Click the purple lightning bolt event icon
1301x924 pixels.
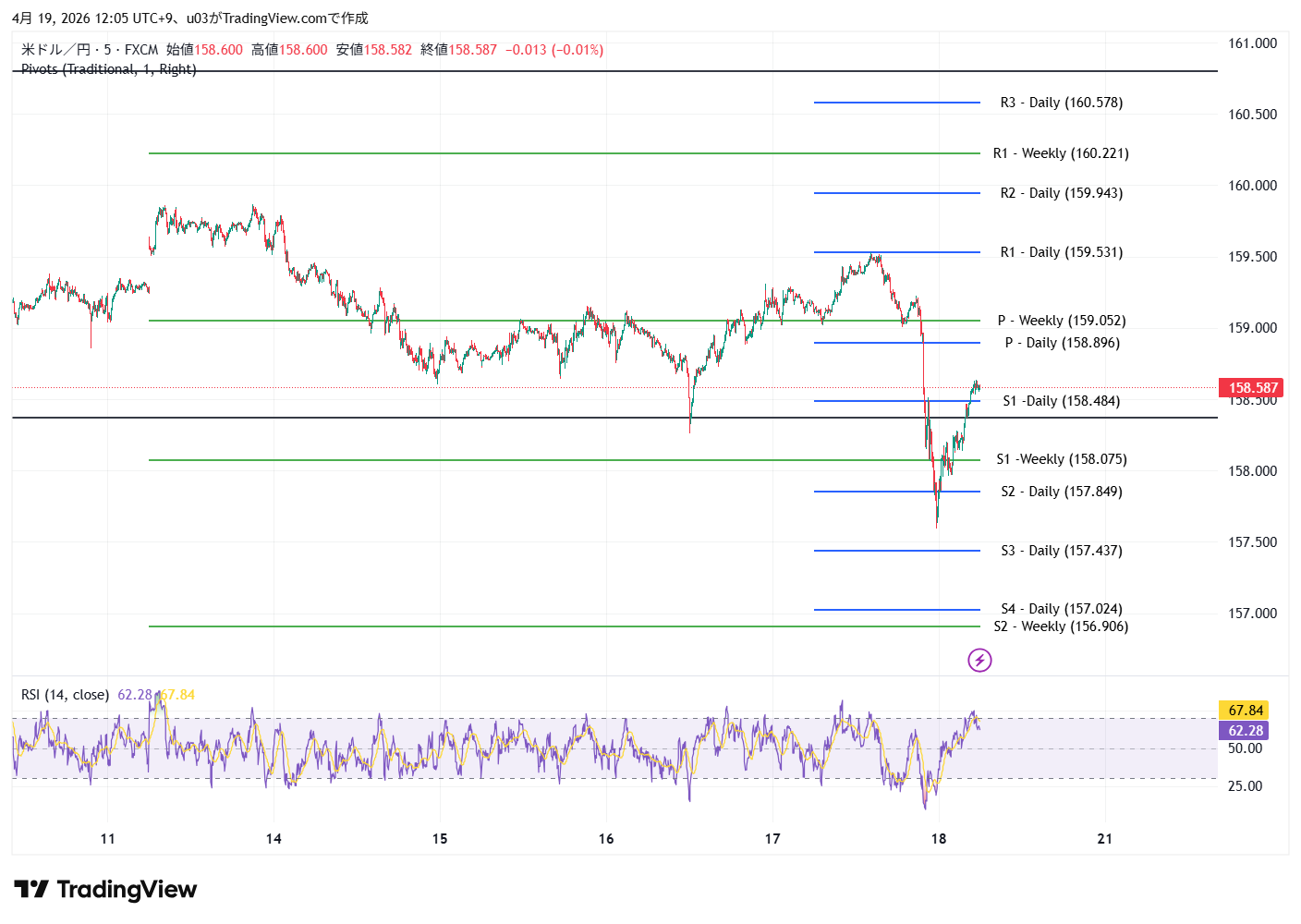point(979,660)
